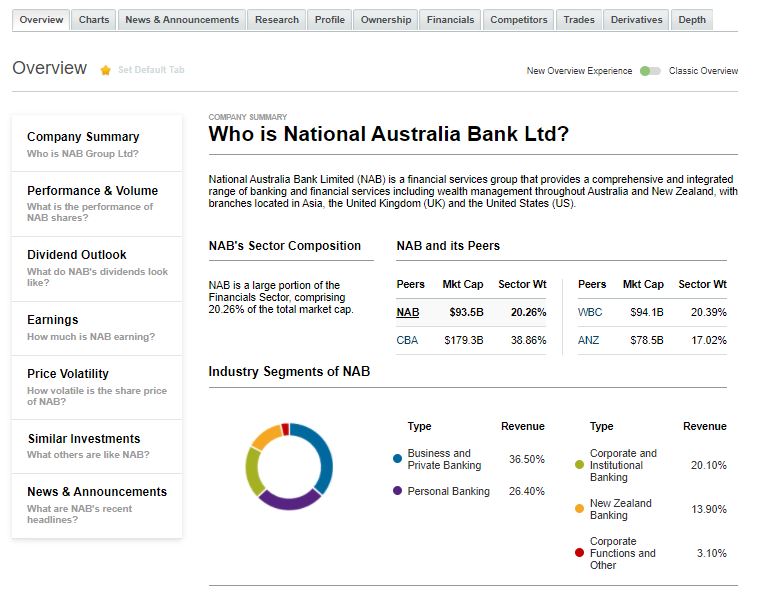Image resolution: width=762 pixels, height=596 pixels.
Task: Click the 20.10% revenue value
Action: (x=709, y=465)
